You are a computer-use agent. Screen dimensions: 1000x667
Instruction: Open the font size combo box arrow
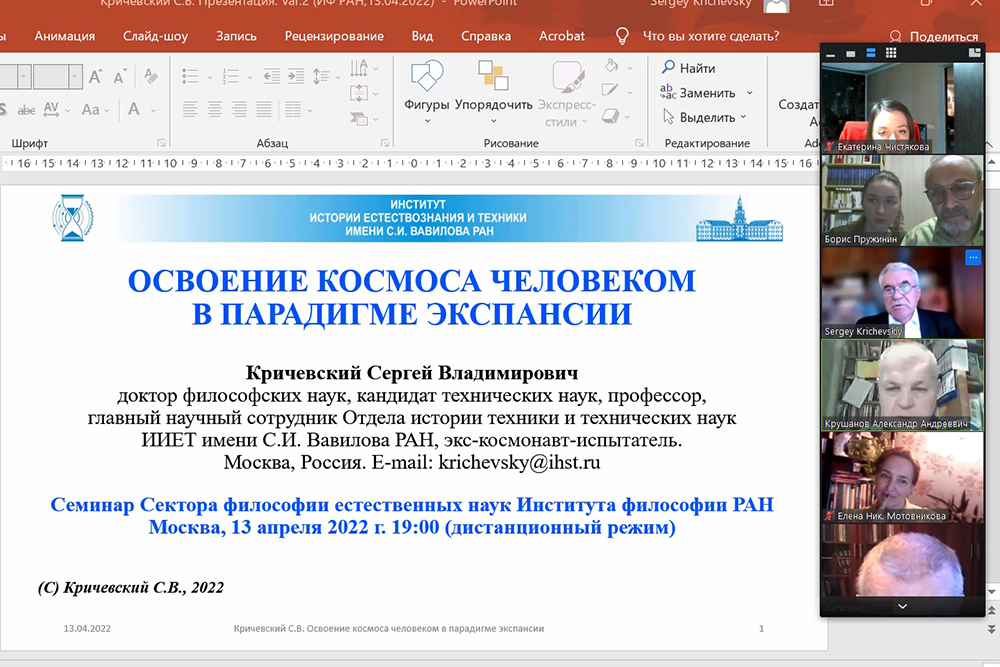click(x=76, y=76)
